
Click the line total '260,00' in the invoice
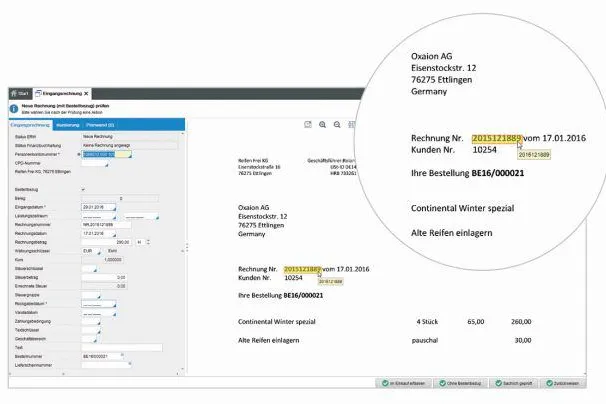(521, 322)
